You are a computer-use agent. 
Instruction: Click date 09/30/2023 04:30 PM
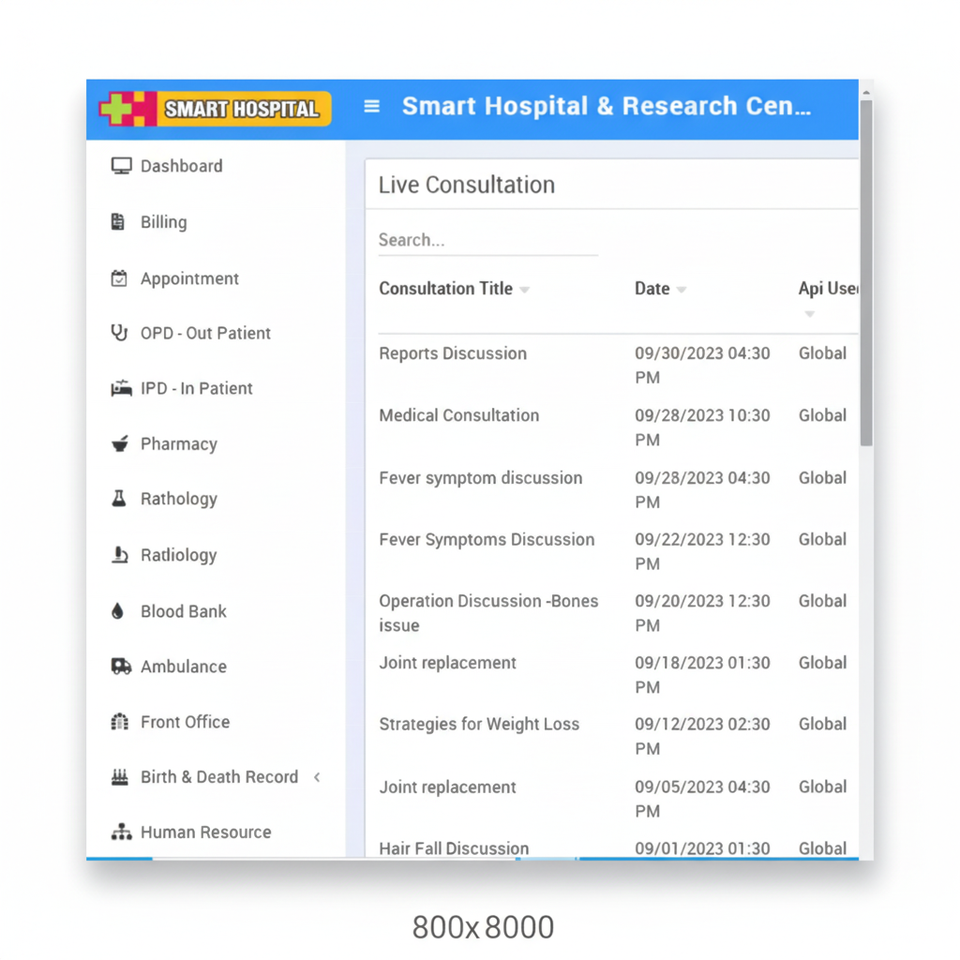[702, 365]
